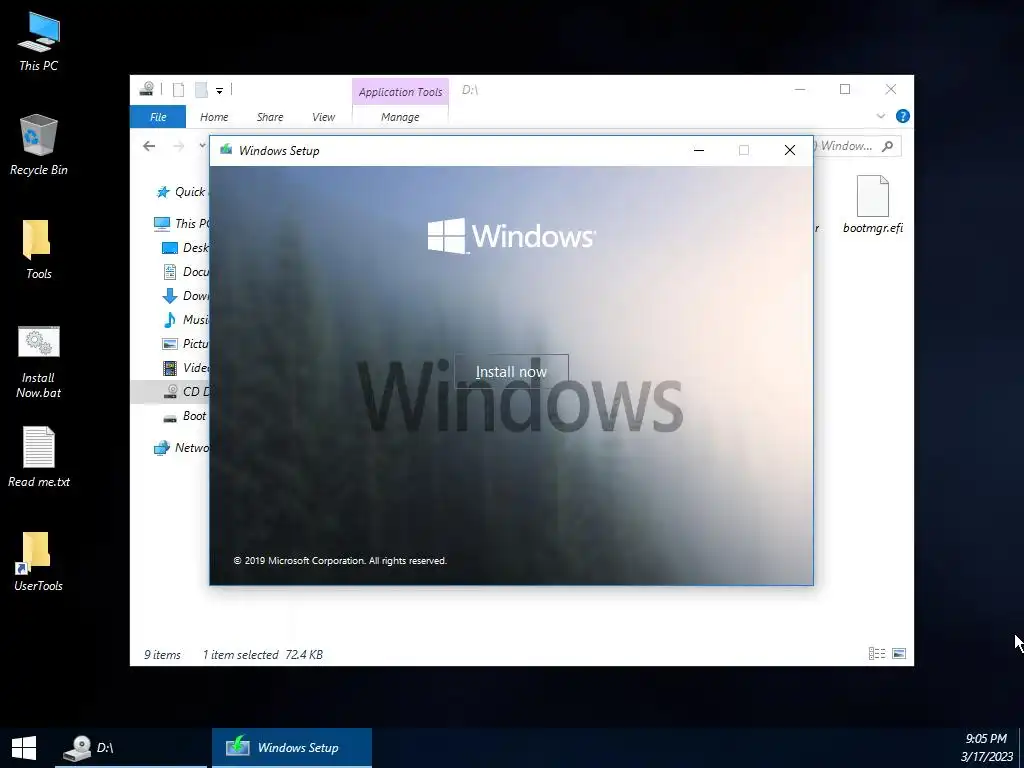The width and height of the screenshot is (1024, 768).
Task: Click the drive icon in Explorer title bar
Action: point(147,89)
